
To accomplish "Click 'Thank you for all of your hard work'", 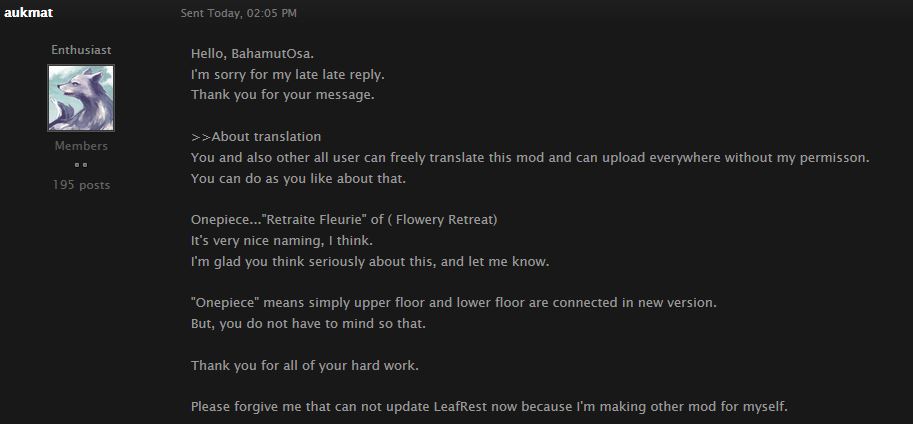I will [x=305, y=365].
